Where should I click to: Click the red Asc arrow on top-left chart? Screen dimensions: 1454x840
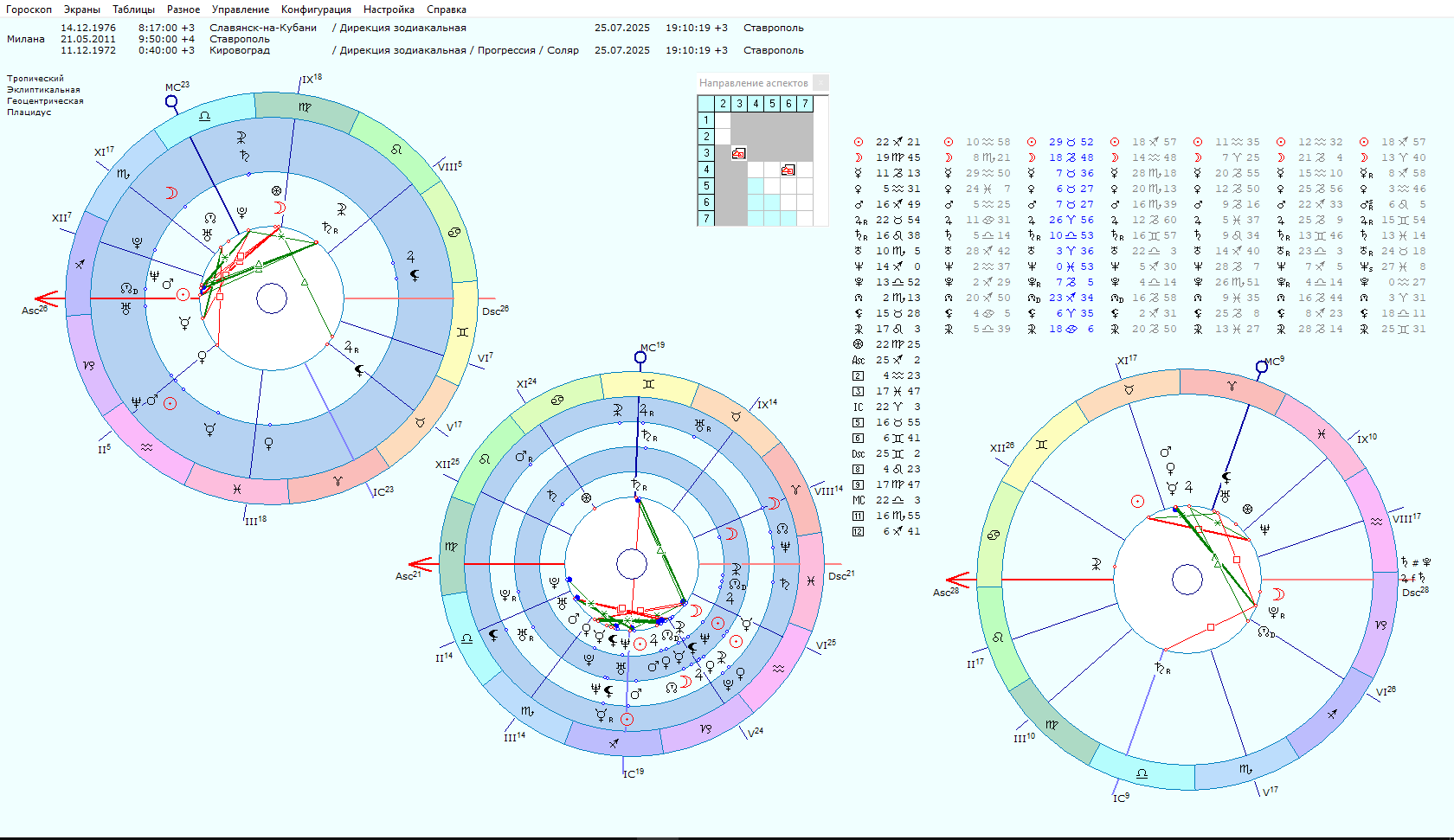coord(47,299)
